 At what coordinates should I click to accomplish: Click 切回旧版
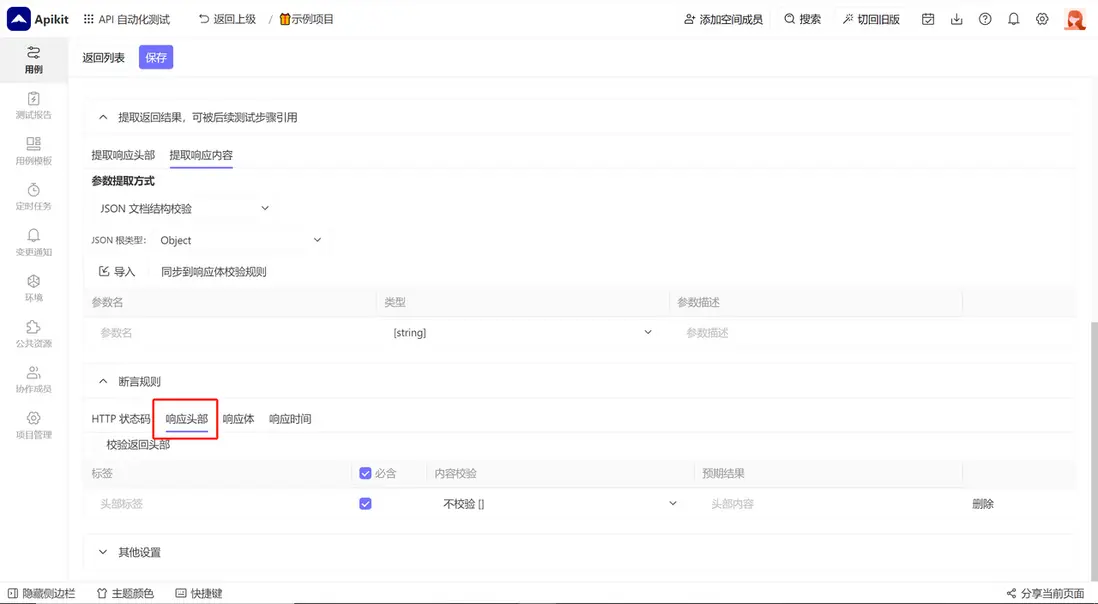pos(871,19)
